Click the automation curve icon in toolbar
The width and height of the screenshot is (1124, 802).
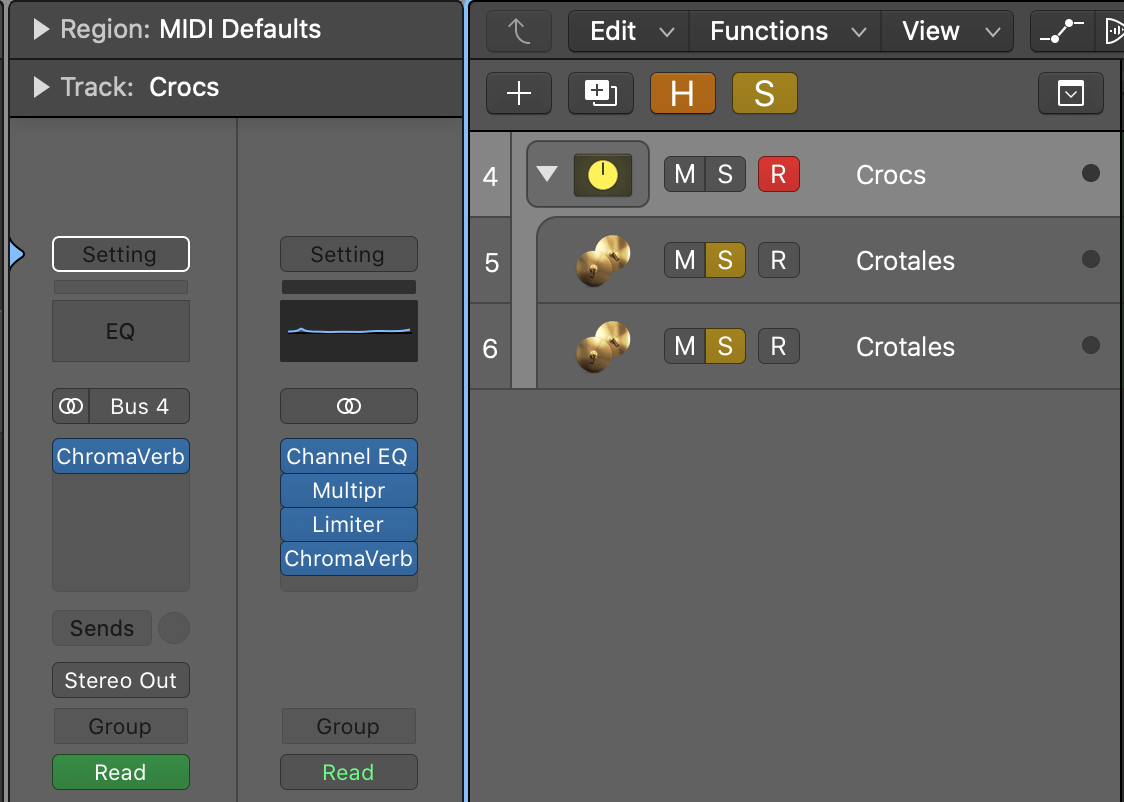(1061, 31)
